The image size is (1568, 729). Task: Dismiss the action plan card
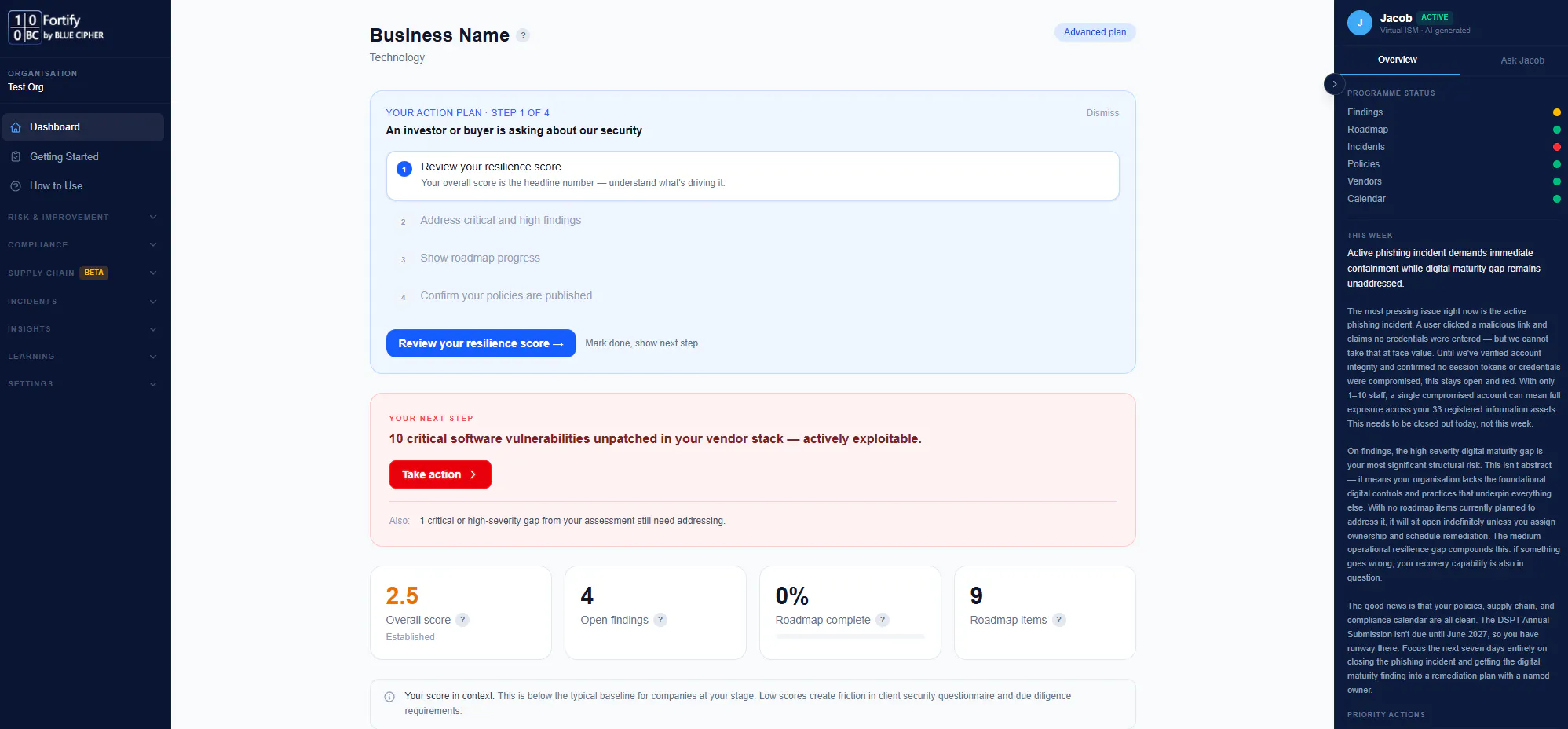point(1102,113)
